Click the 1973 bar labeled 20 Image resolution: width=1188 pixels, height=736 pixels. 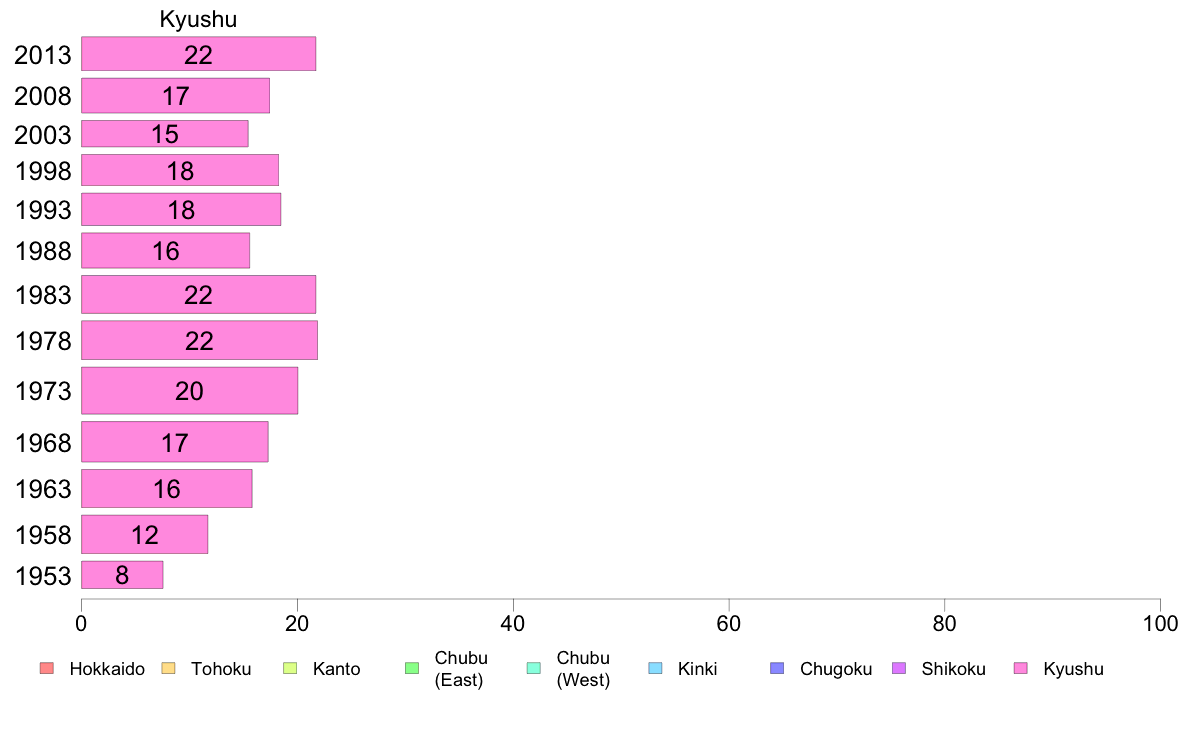(x=189, y=391)
